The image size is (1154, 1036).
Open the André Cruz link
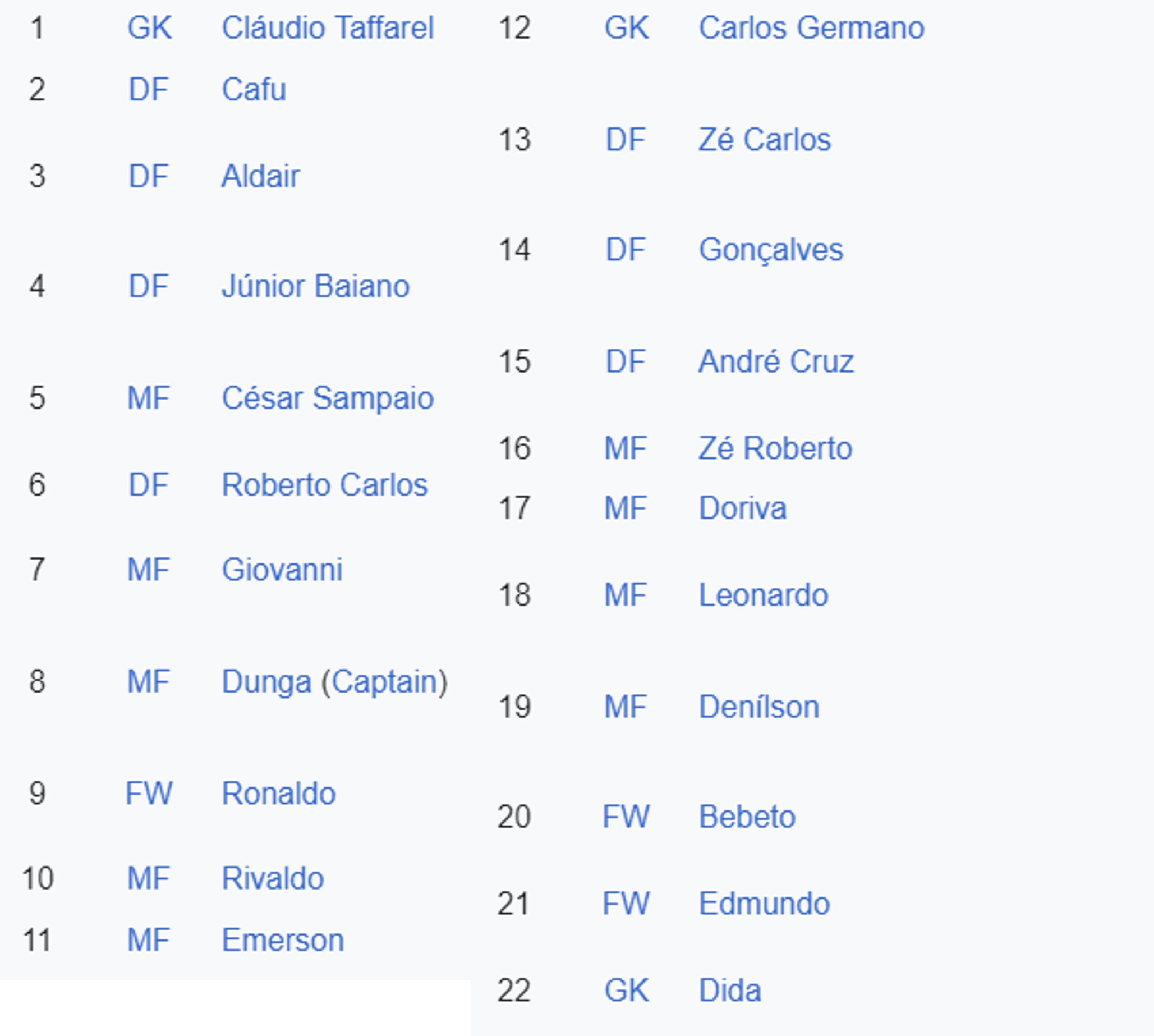click(x=776, y=361)
